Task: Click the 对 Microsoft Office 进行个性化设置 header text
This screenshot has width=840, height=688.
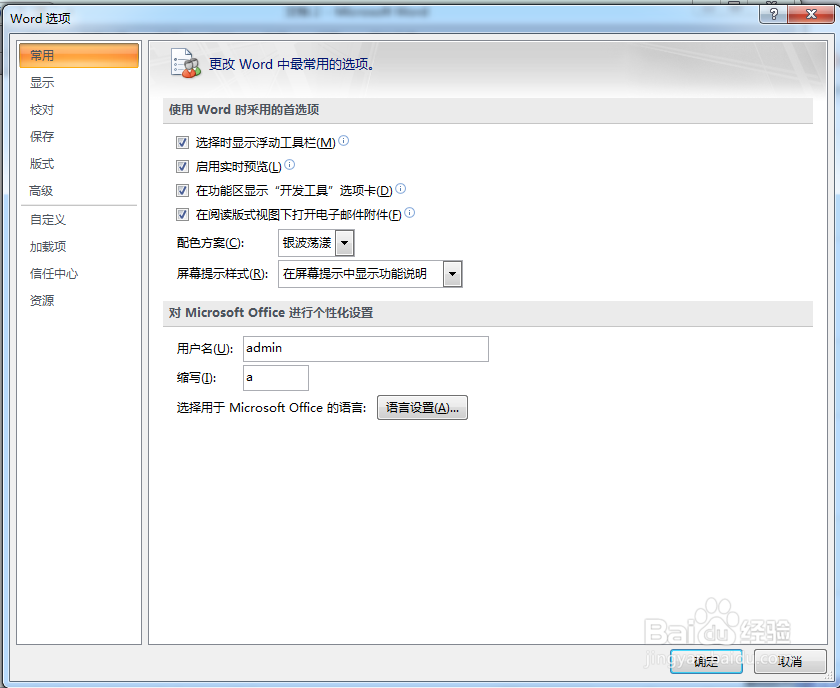Action: click(x=271, y=313)
